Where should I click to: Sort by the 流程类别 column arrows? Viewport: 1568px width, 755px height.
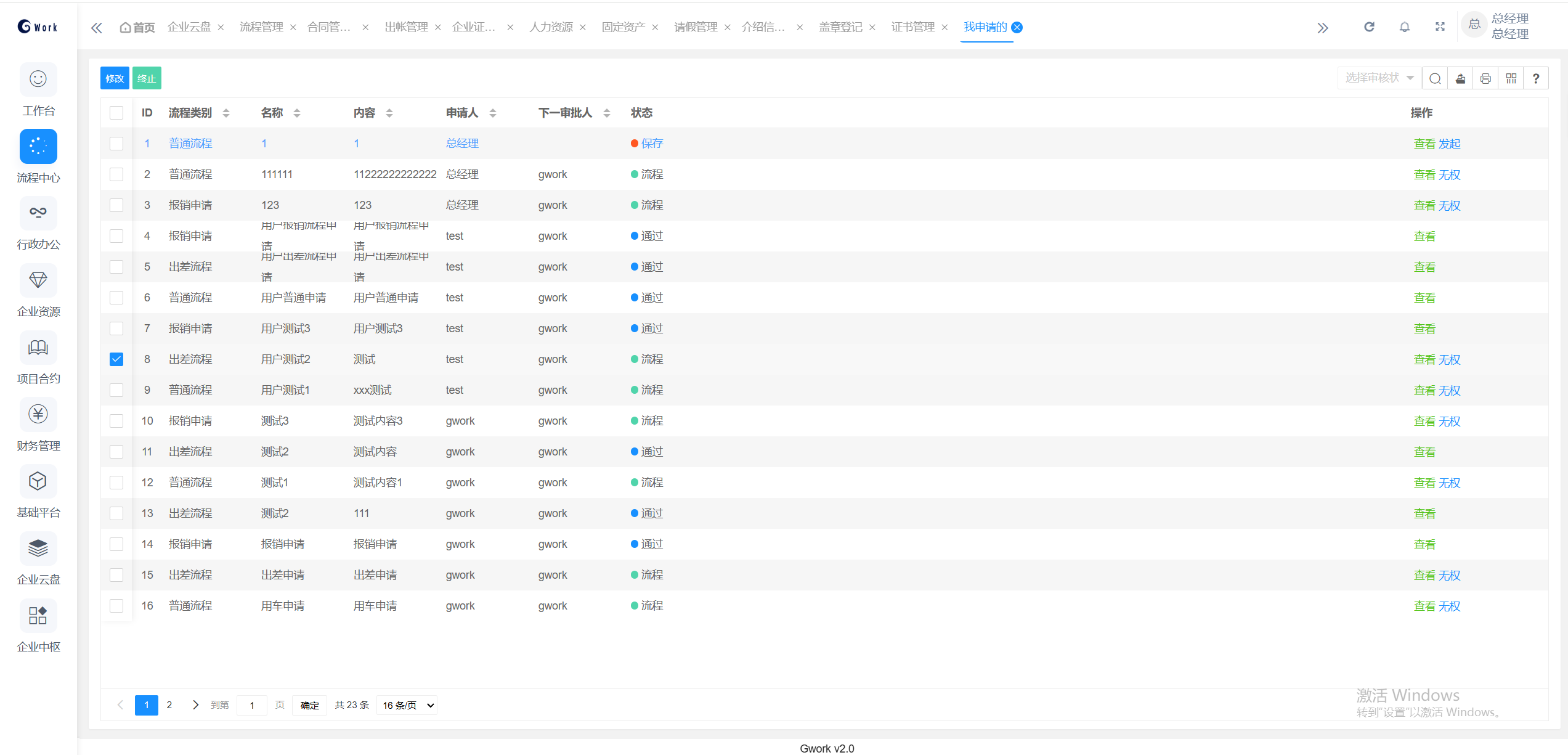(226, 113)
